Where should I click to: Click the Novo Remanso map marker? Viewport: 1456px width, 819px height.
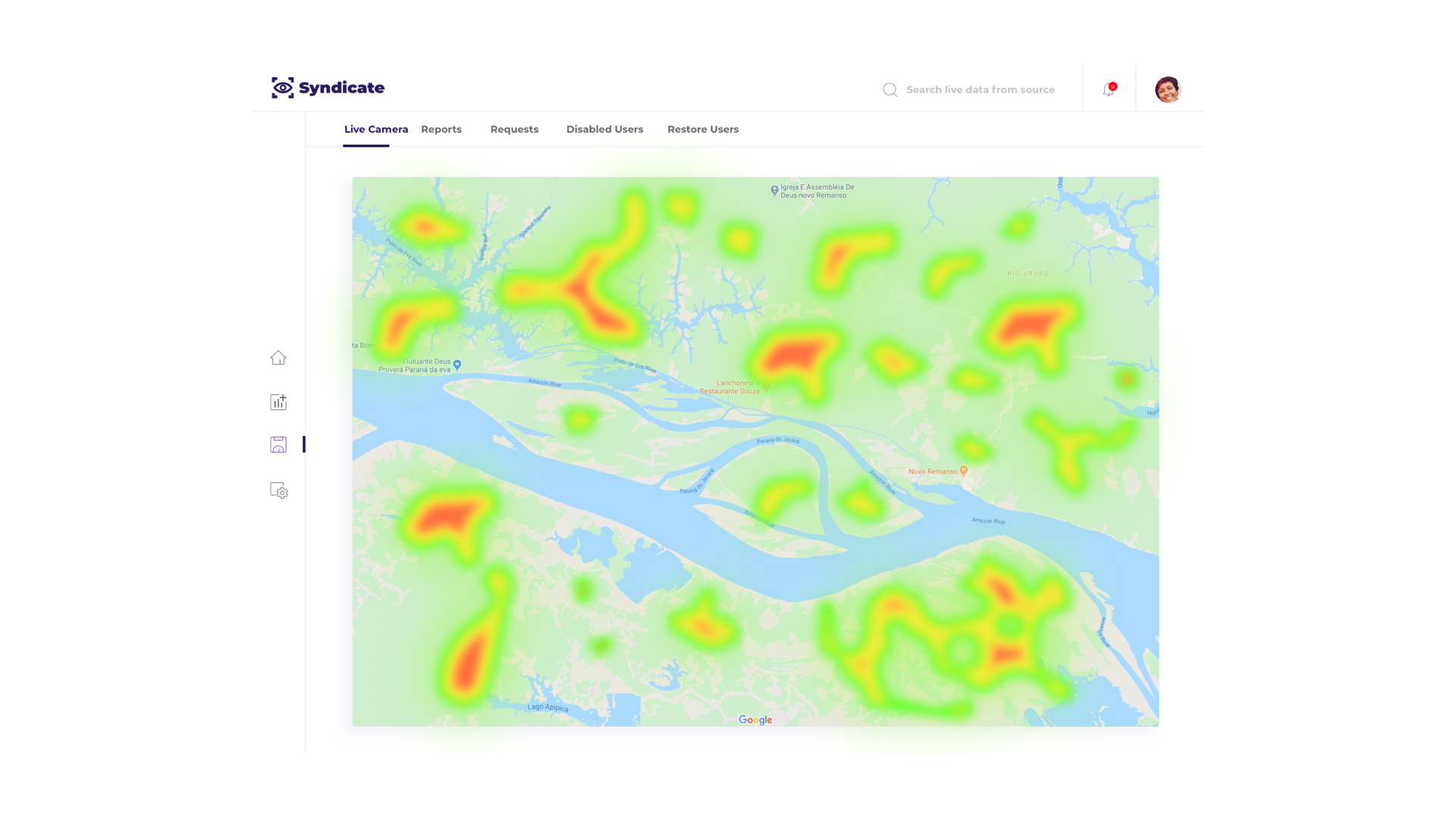(964, 471)
